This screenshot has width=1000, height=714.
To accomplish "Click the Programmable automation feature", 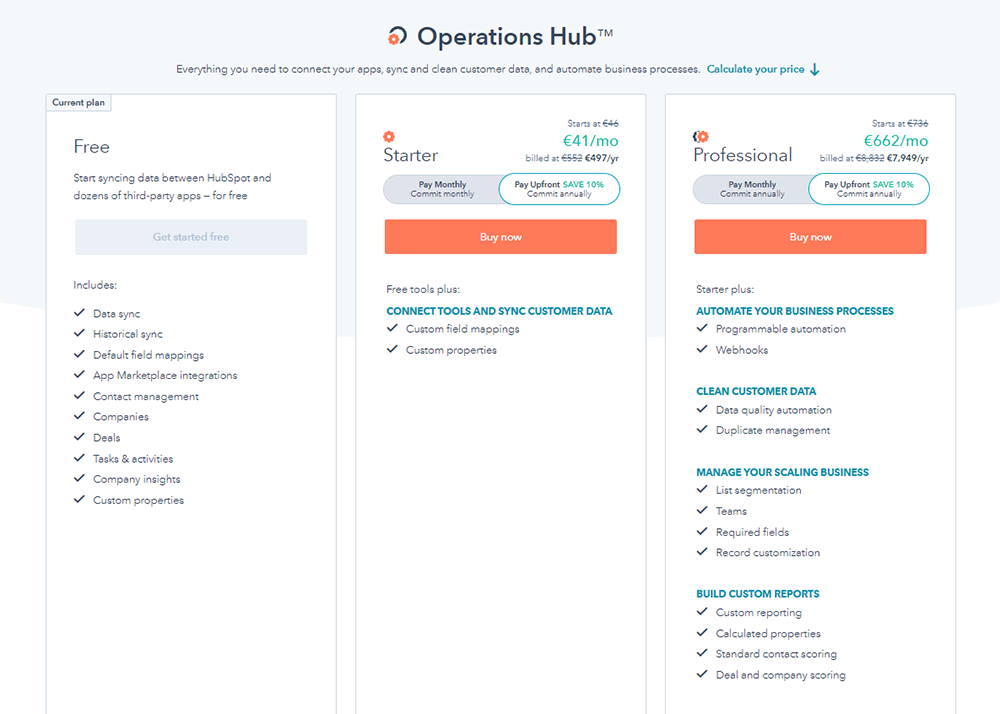I will [781, 329].
